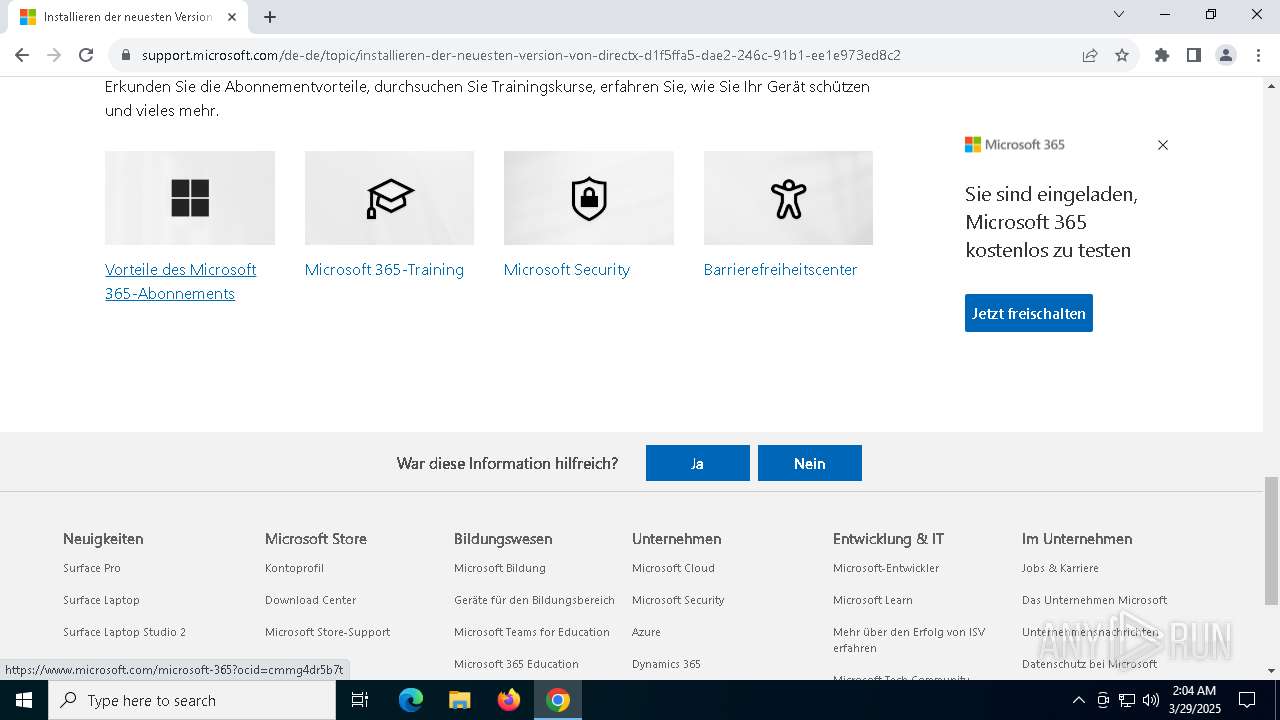Open the browser side panel

pyautogui.click(x=1194, y=55)
